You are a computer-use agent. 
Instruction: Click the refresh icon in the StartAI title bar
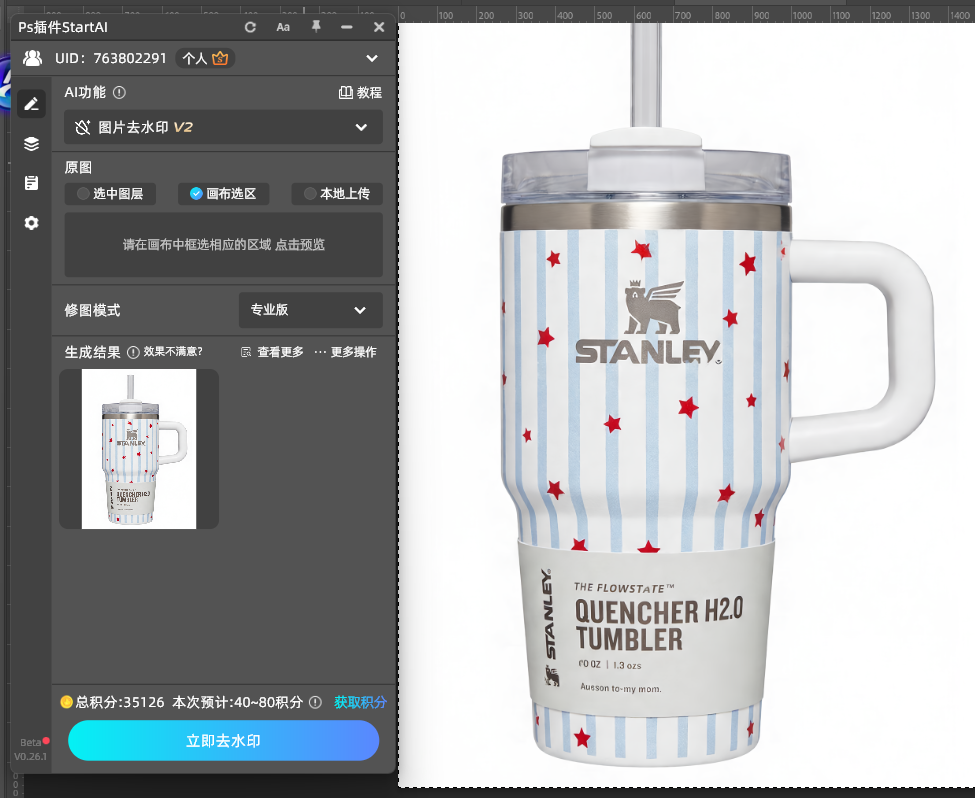(x=250, y=27)
